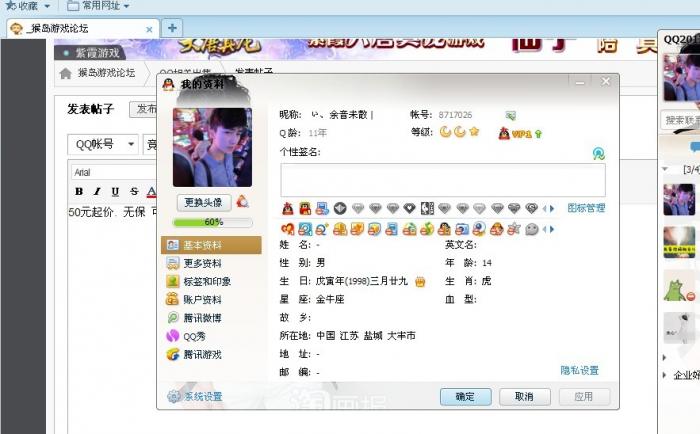Screen dimensions: 700x434
Task: Close the 猴岛游戏论坛 browser tab
Action: (149, 29)
